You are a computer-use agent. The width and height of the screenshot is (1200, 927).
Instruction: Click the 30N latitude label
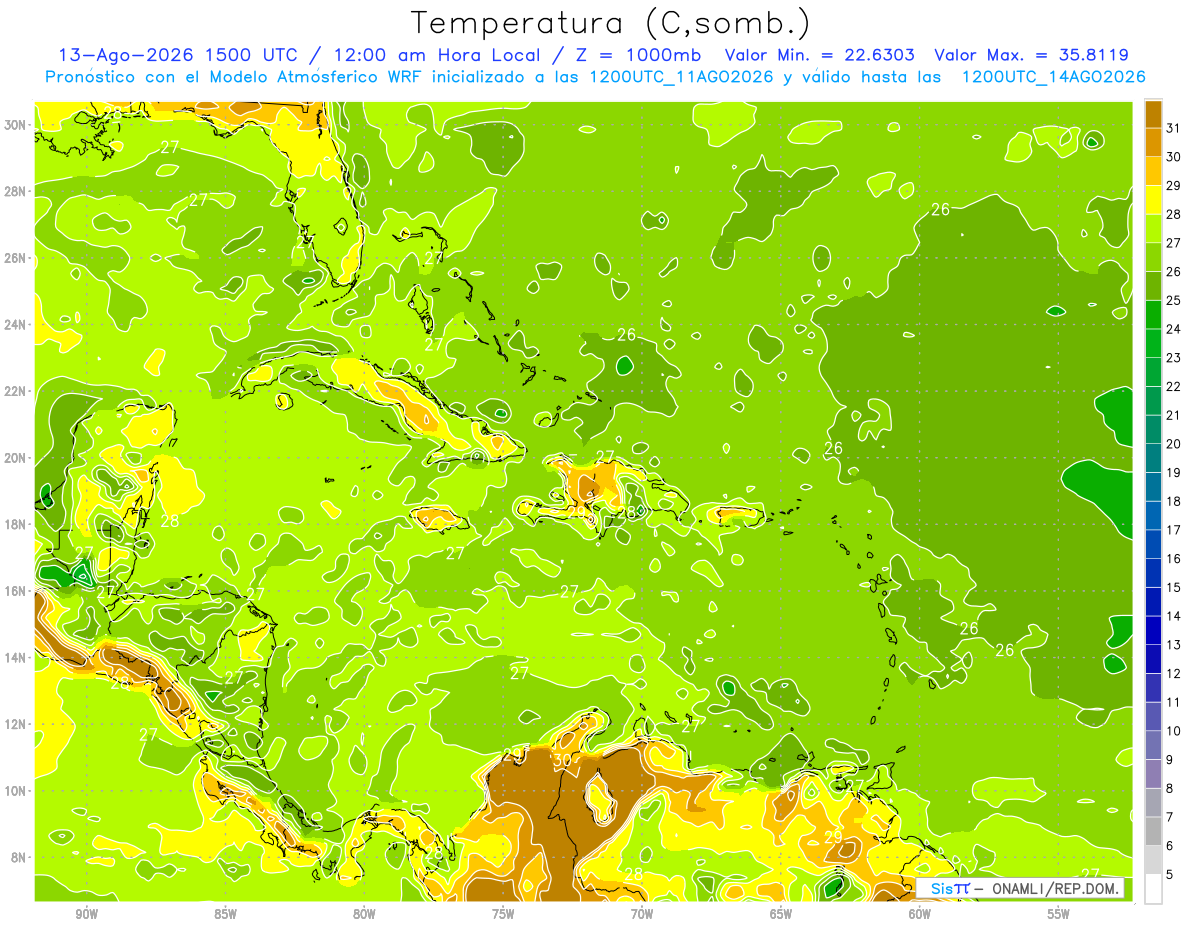(17, 124)
